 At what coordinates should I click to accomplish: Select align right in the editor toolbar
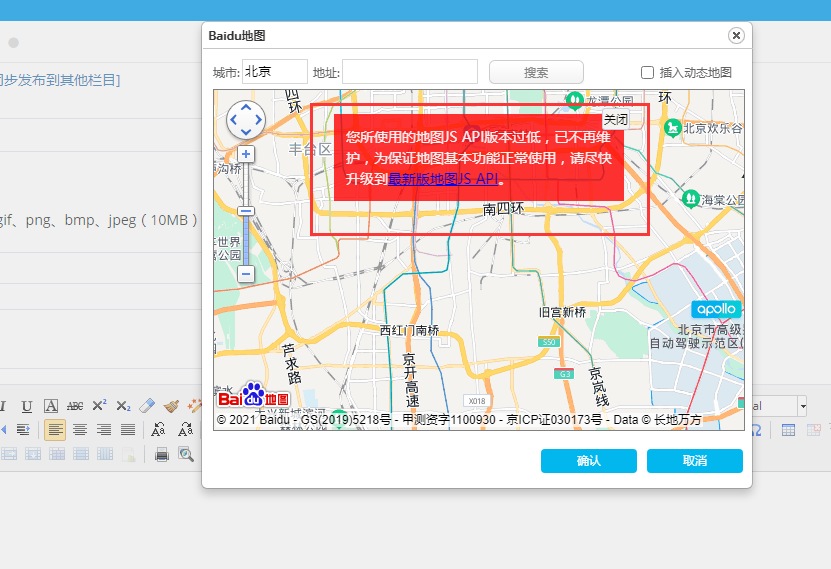coord(104,430)
